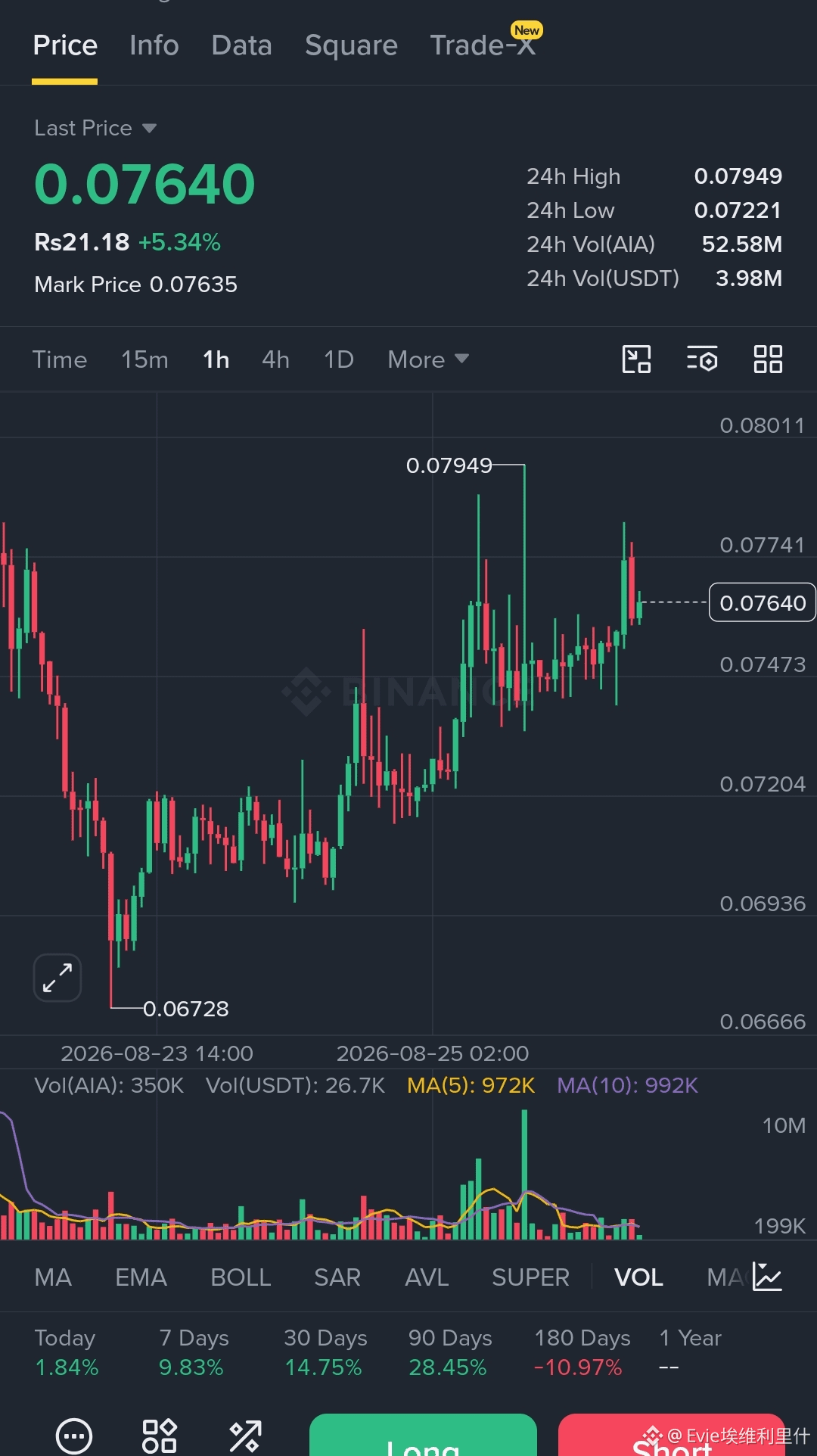Enable the BOLL indicator

pyautogui.click(x=241, y=1277)
